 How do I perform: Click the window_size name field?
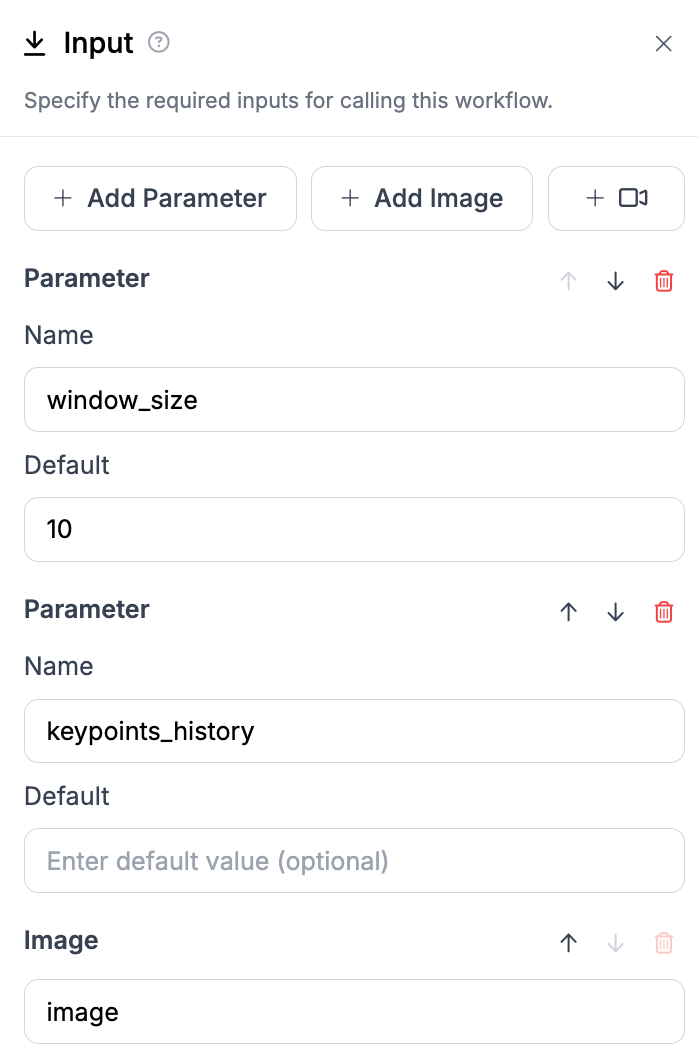[354, 400]
